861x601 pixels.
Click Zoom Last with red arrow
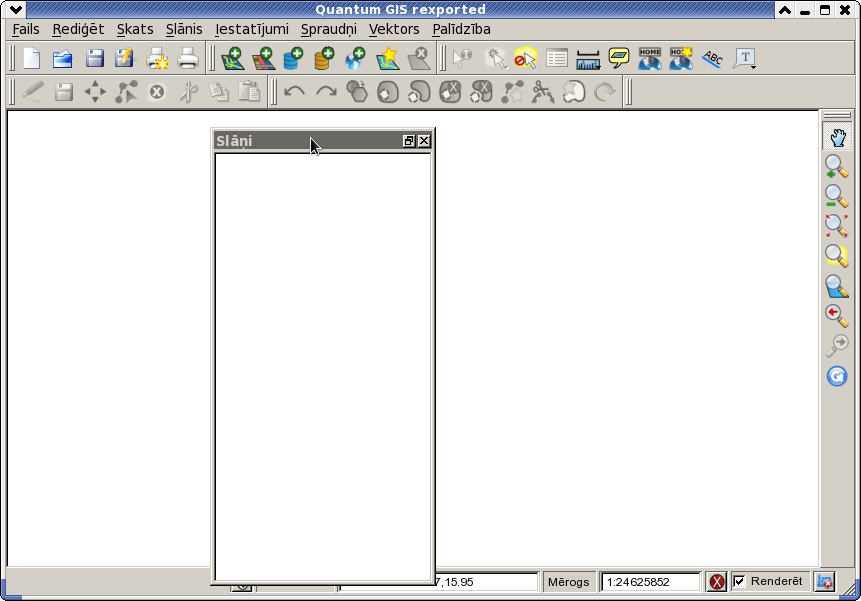click(837, 316)
